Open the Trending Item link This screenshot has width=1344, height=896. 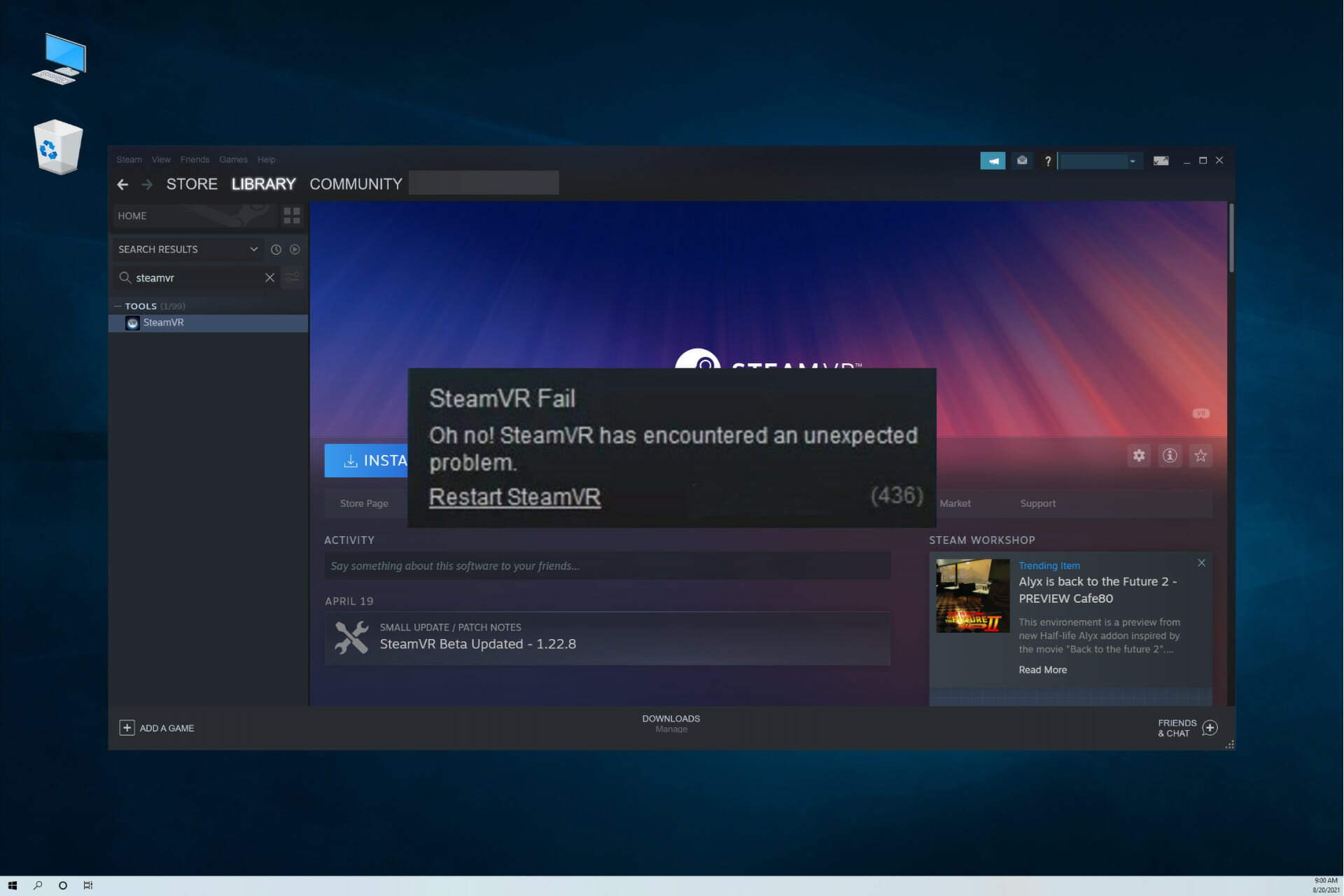[x=1049, y=566]
